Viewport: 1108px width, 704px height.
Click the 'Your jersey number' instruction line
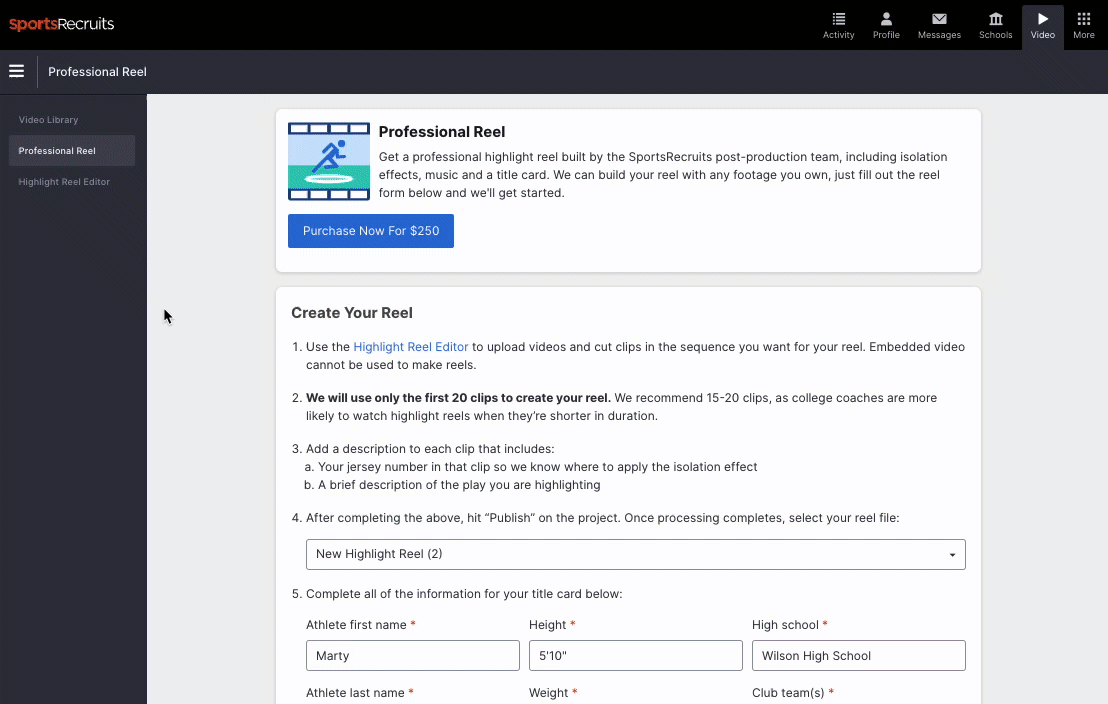pos(537,467)
